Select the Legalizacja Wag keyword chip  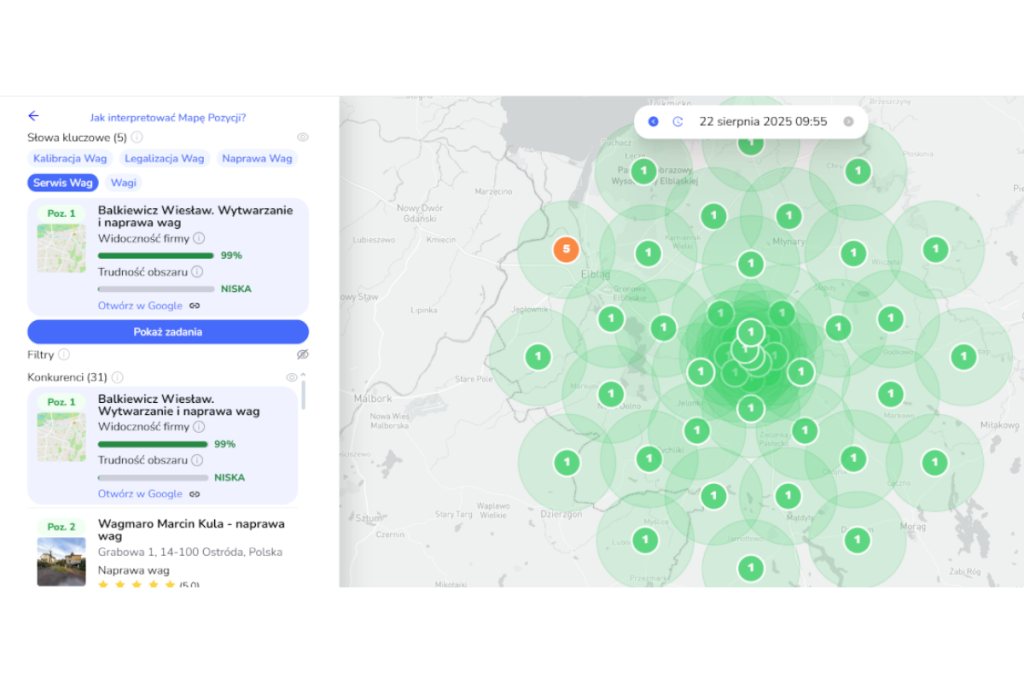165,159
